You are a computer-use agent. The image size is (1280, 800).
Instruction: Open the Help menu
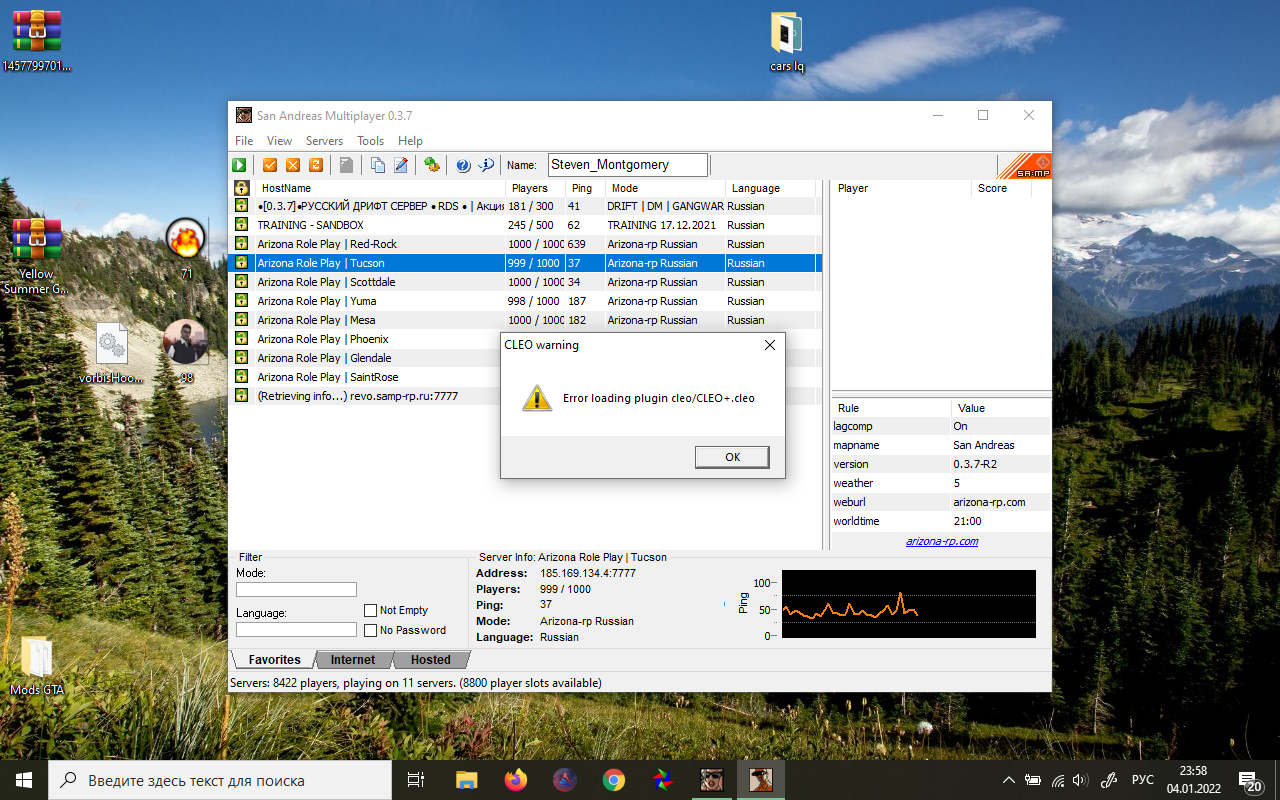click(410, 141)
